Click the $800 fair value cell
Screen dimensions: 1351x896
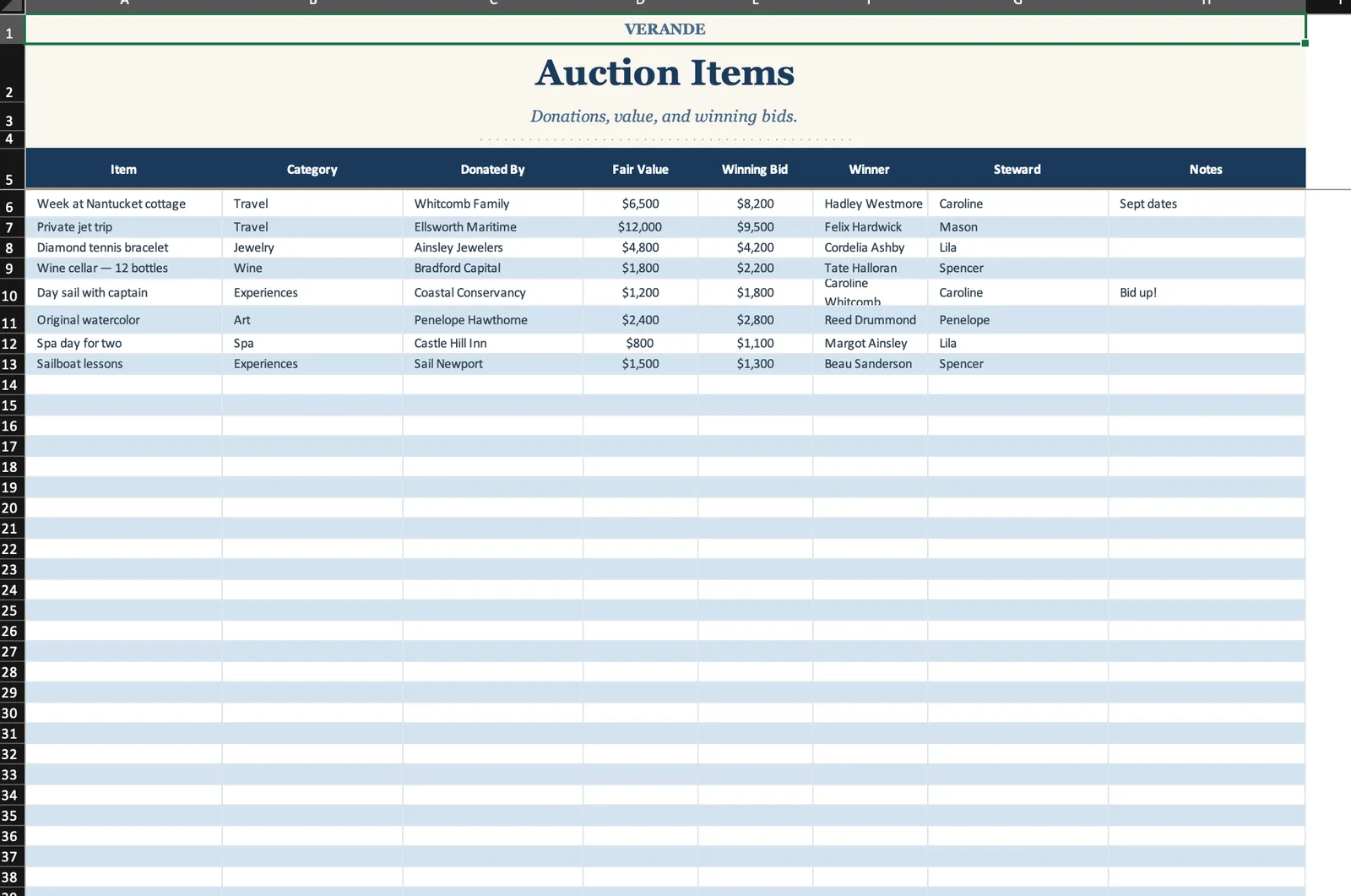tap(640, 343)
